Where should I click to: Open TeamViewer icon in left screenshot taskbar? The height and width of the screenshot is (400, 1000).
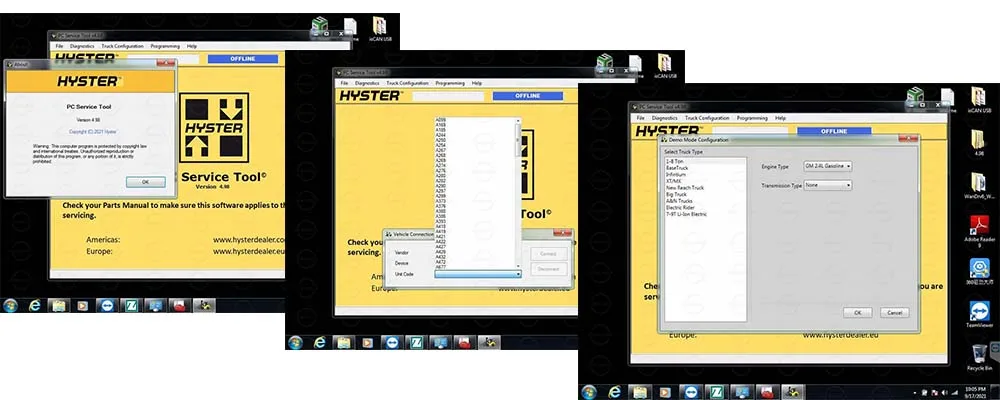[x=106, y=305]
